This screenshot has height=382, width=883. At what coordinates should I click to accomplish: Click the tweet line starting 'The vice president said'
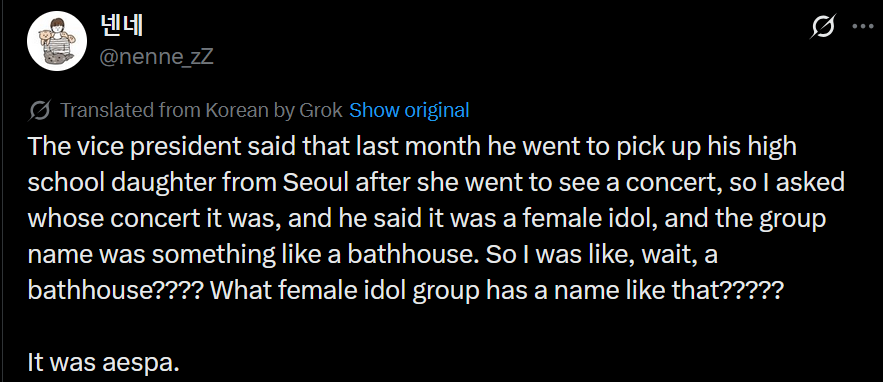[x=412, y=147]
